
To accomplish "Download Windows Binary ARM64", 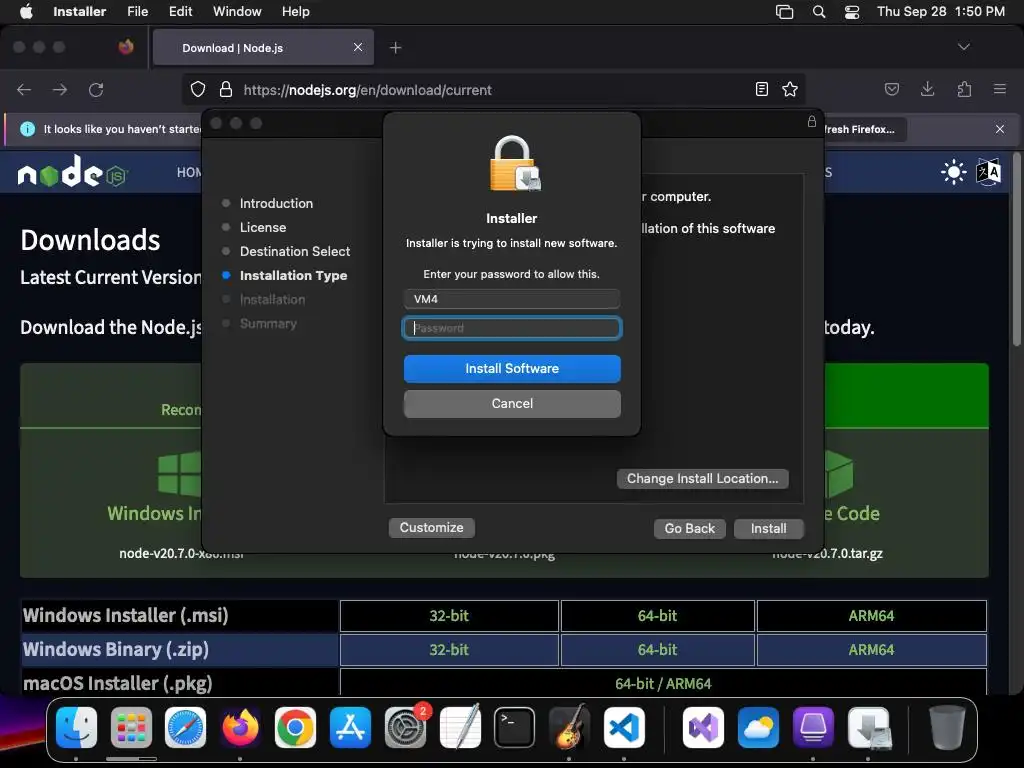I will [872, 650].
